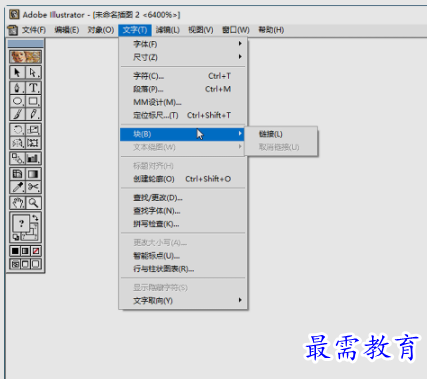Choose 段落(P)... menu item

click(183, 89)
